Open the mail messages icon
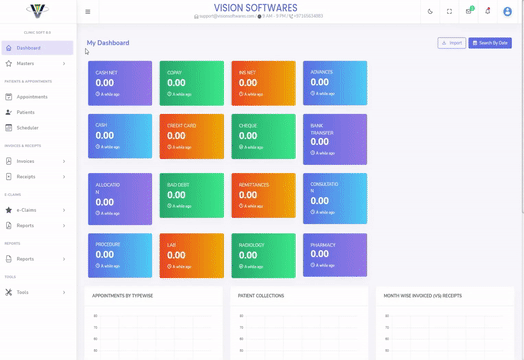This screenshot has width=524, height=360. tap(469, 11)
